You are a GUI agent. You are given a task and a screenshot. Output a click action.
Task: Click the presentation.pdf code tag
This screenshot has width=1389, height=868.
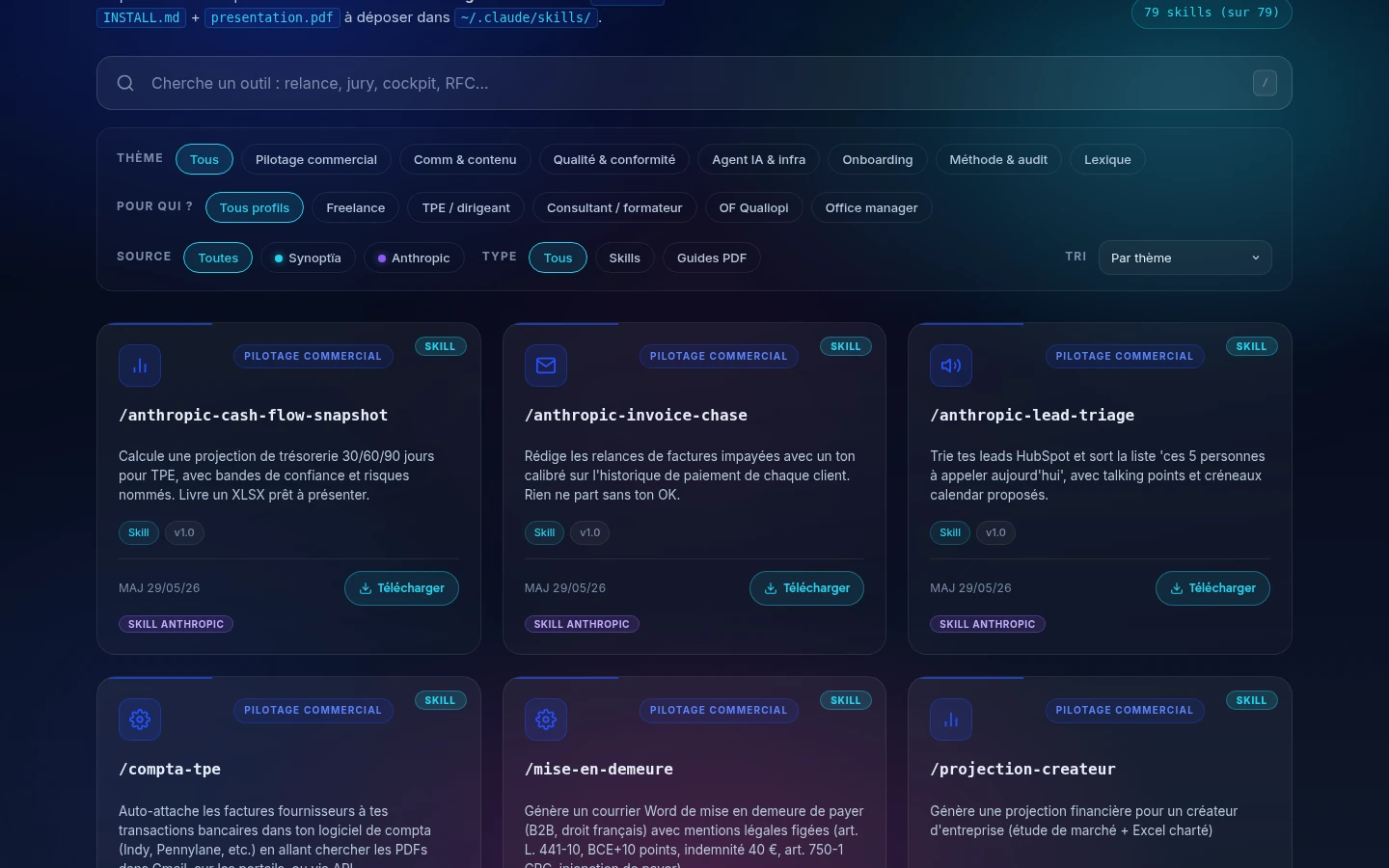coord(272,17)
